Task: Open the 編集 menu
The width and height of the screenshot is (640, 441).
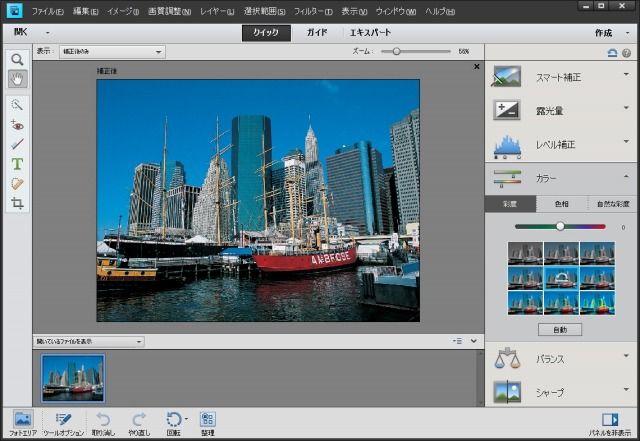Action: coord(86,11)
